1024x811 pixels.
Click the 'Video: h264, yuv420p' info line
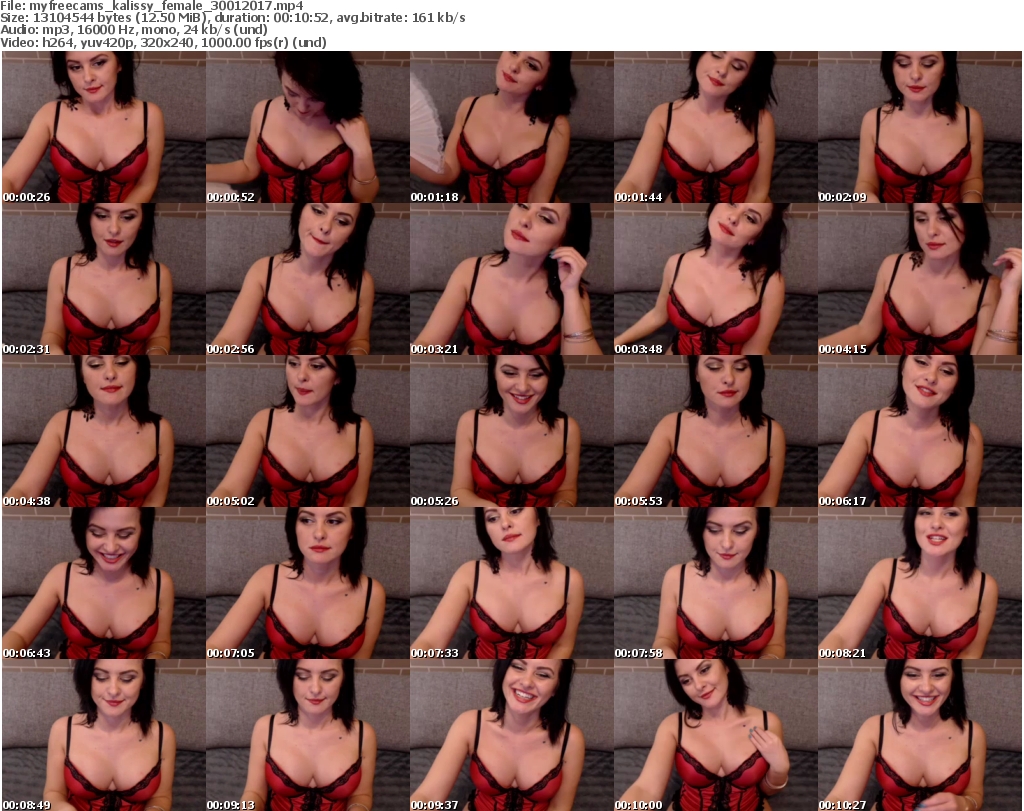(x=163, y=42)
